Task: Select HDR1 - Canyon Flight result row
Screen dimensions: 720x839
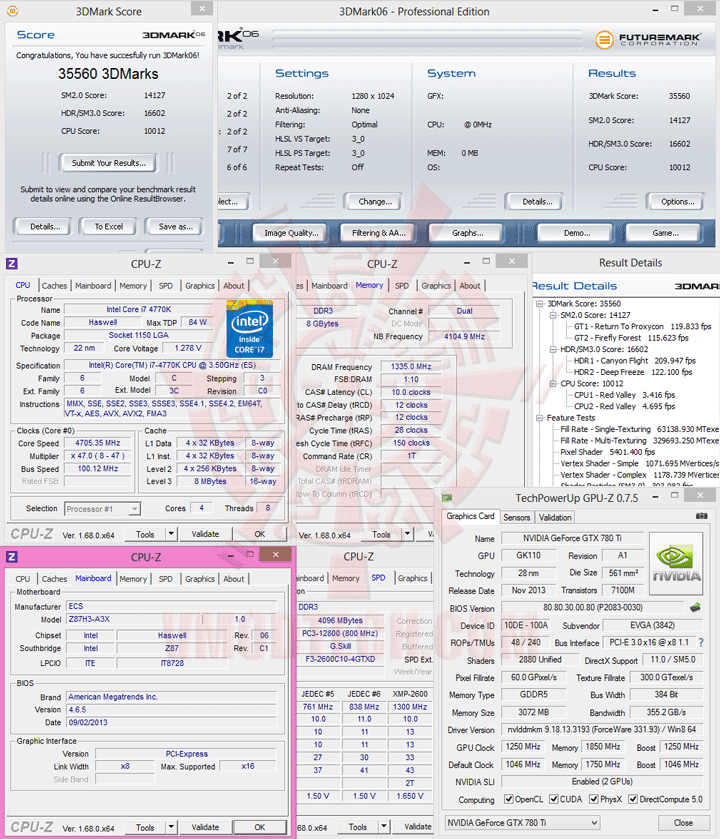Action: tap(635, 361)
